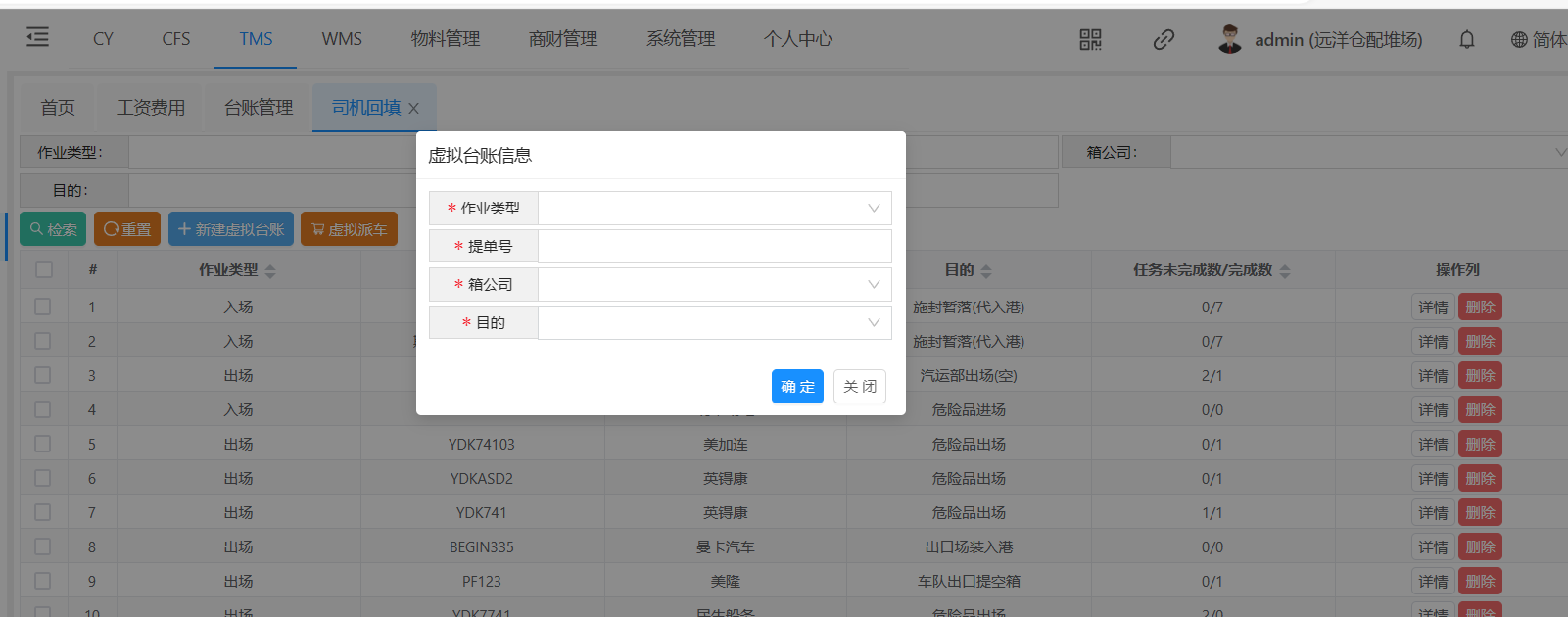Image resolution: width=1568 pixels, height=617 pixels.
Task: Check the checkbox for row 1
Action: [43, 307]
